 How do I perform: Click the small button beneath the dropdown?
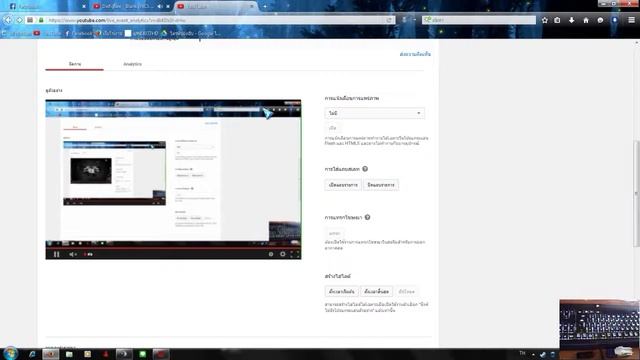tap(333, 128)
